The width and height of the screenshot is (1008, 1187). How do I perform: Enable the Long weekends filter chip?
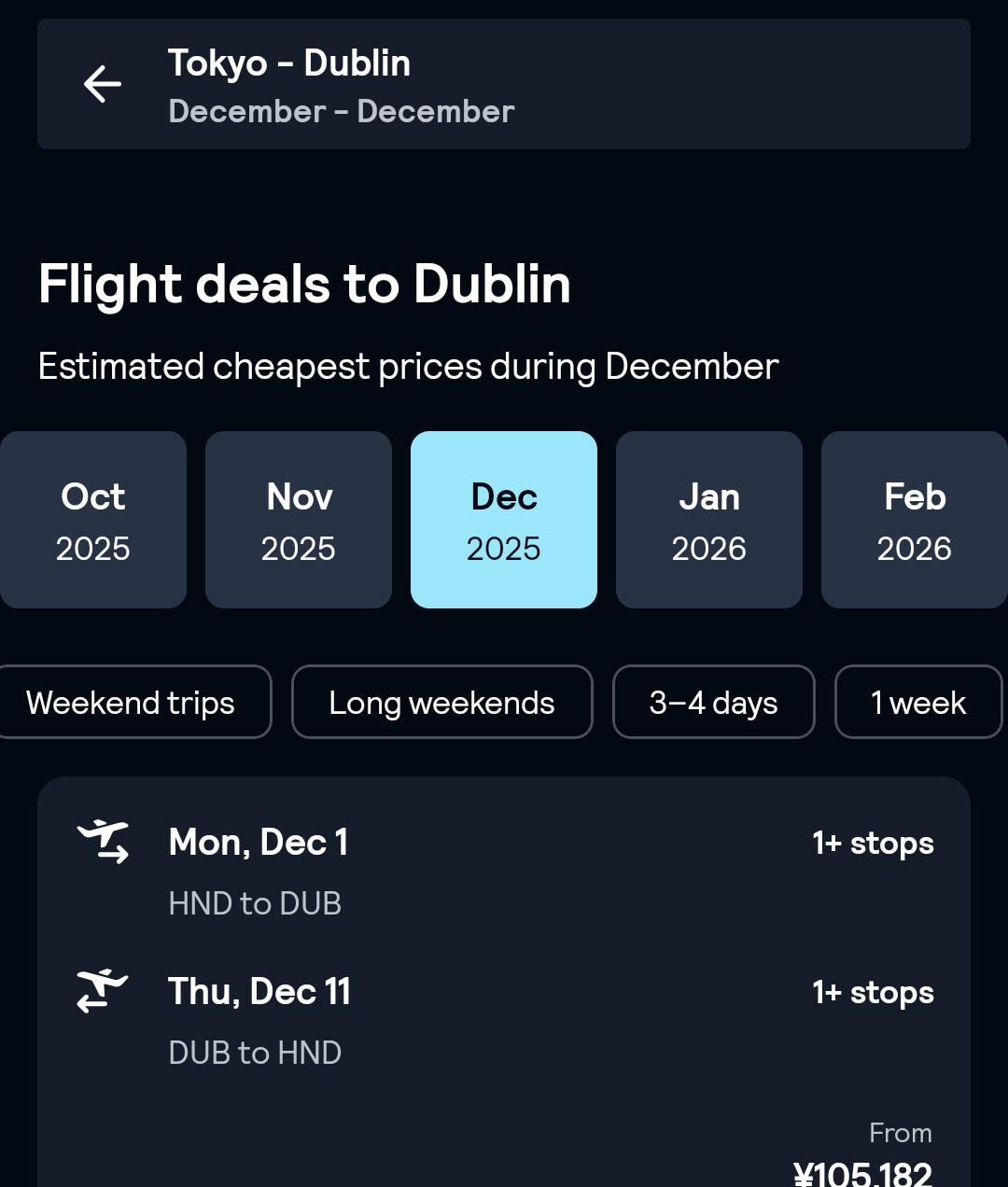[x=441, y=703]
